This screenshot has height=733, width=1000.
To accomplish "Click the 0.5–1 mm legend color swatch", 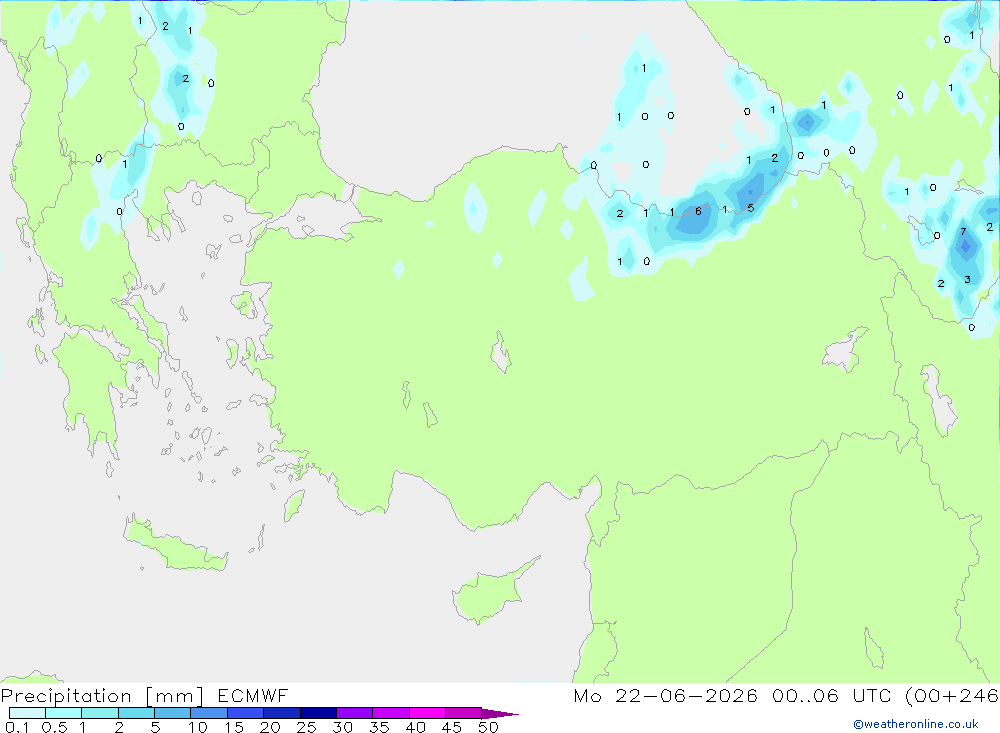I will pos(64,713).
